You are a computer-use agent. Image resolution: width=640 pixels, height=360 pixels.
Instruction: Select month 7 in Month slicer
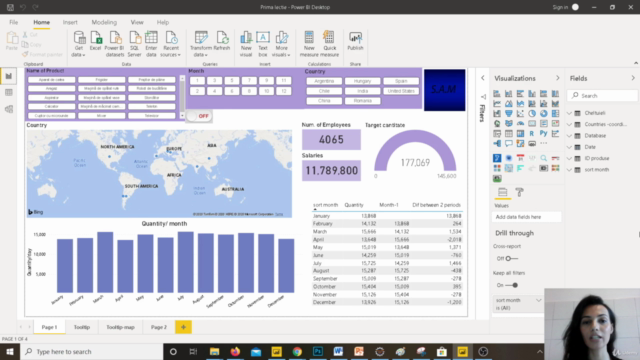pos(249,81)
